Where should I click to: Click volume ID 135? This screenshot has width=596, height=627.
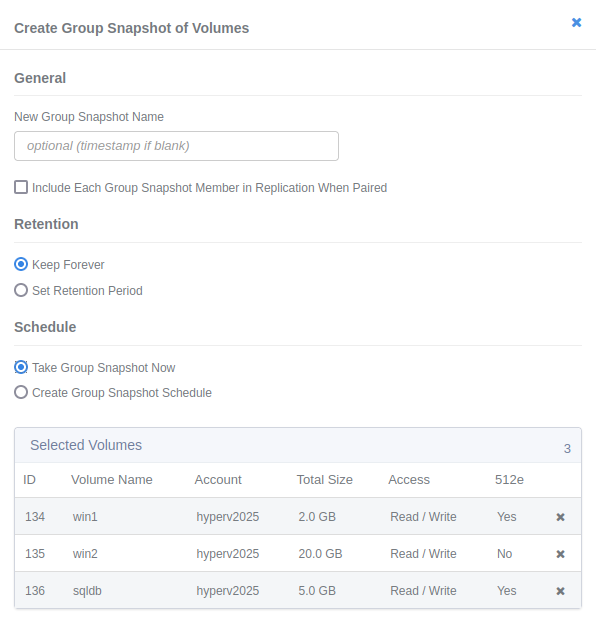coord(35,553)
